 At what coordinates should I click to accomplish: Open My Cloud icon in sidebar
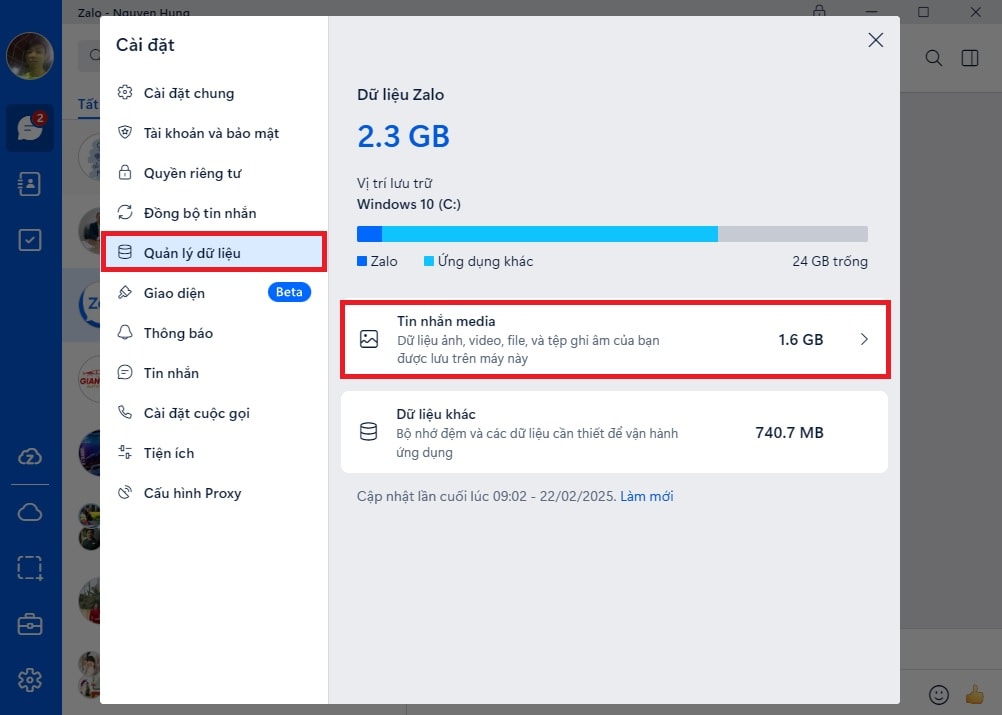tap(29, 512)
